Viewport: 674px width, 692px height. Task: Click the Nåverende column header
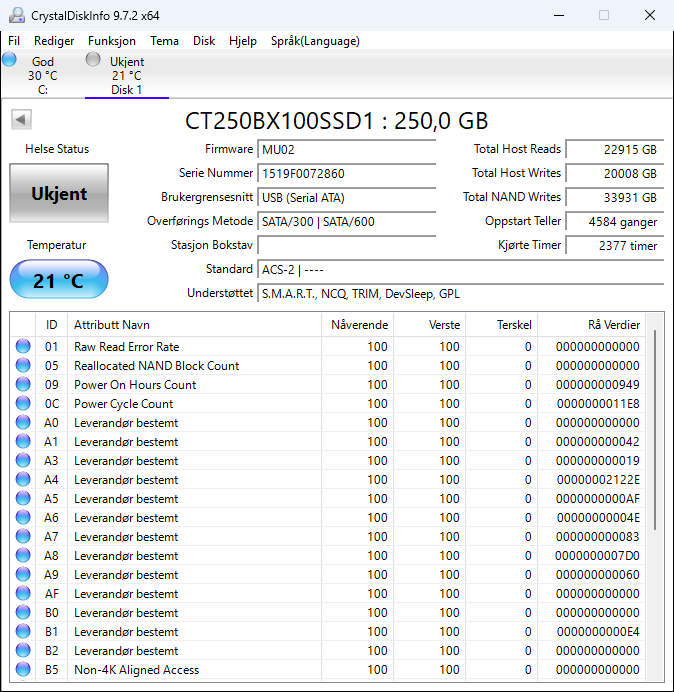click(358, 325)
